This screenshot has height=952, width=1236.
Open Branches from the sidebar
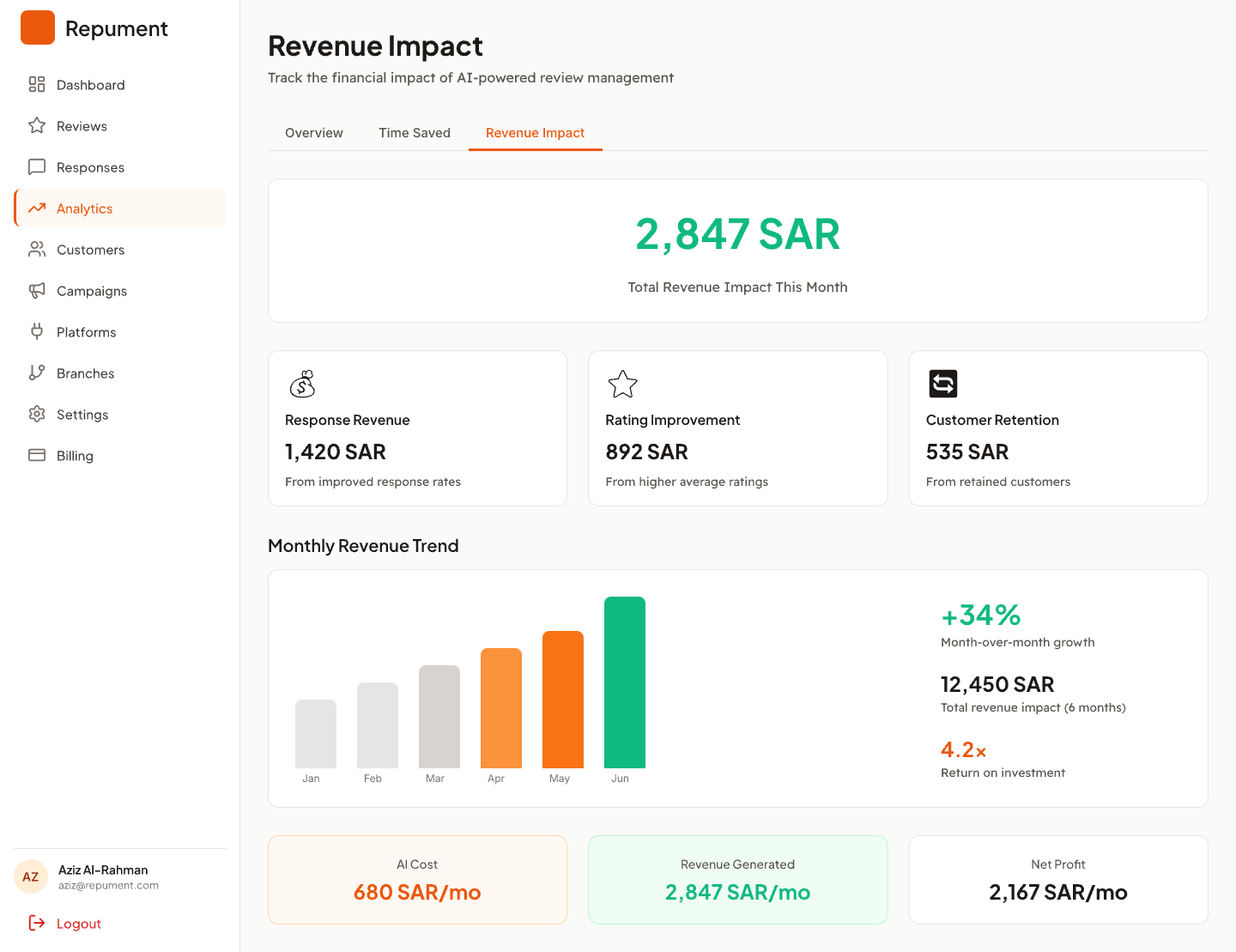120,373
